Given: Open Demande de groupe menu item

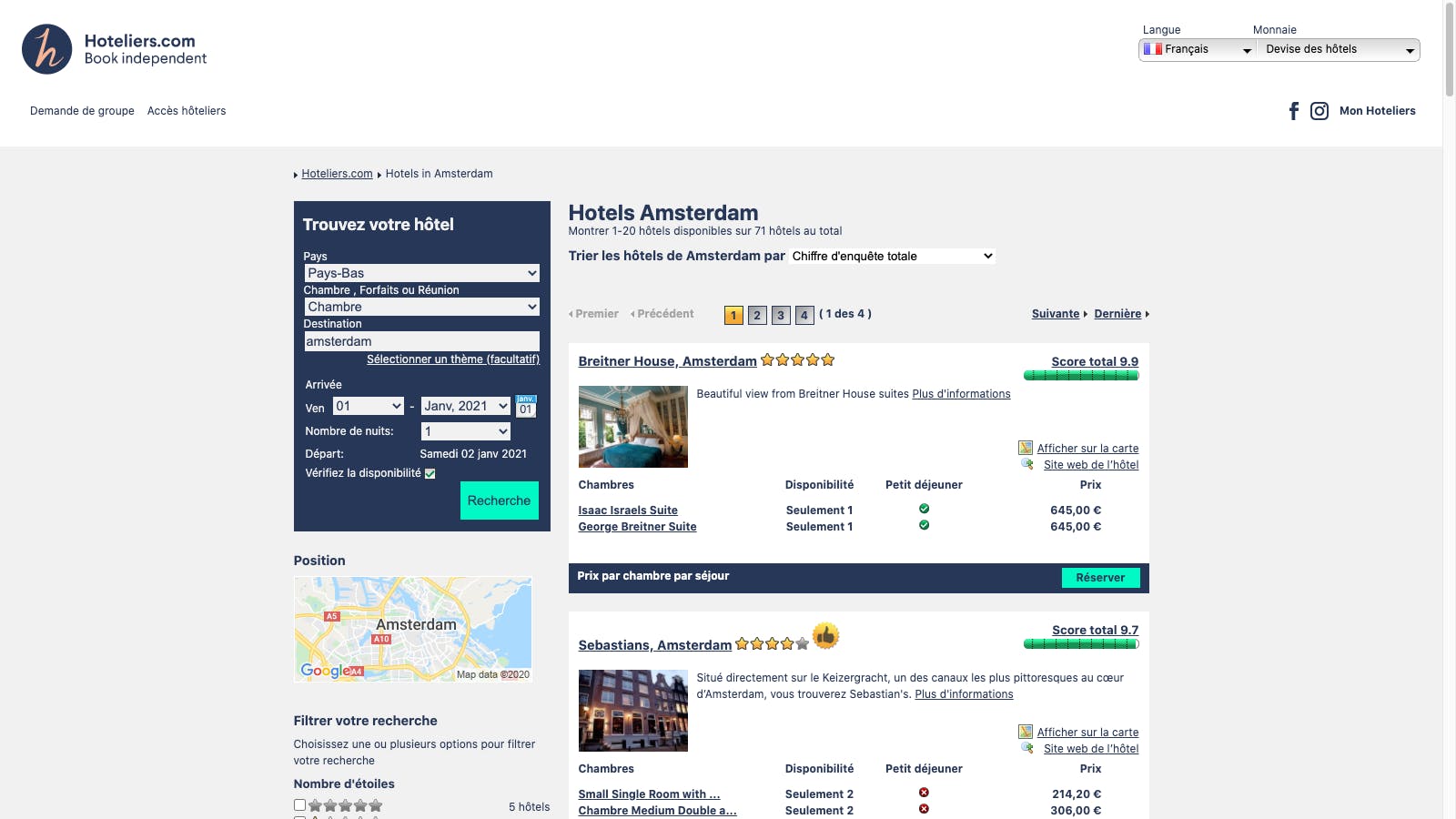Looking at the screenshot, I should 82,111.
